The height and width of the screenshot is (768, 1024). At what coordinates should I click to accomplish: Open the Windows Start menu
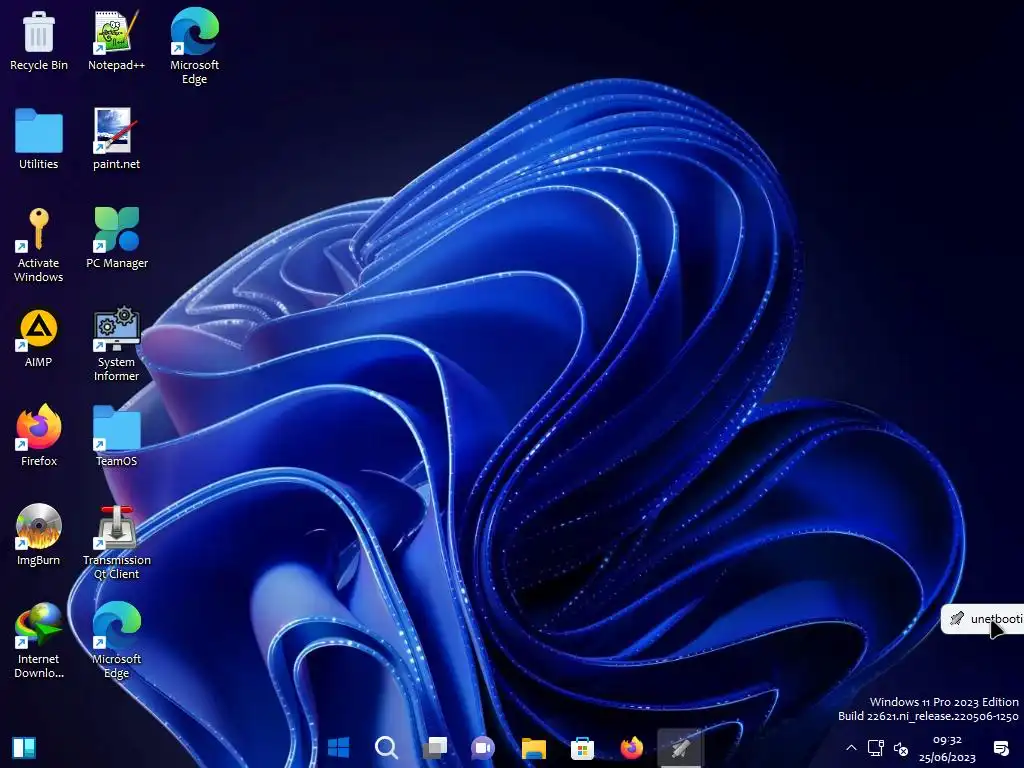[338, 748]
